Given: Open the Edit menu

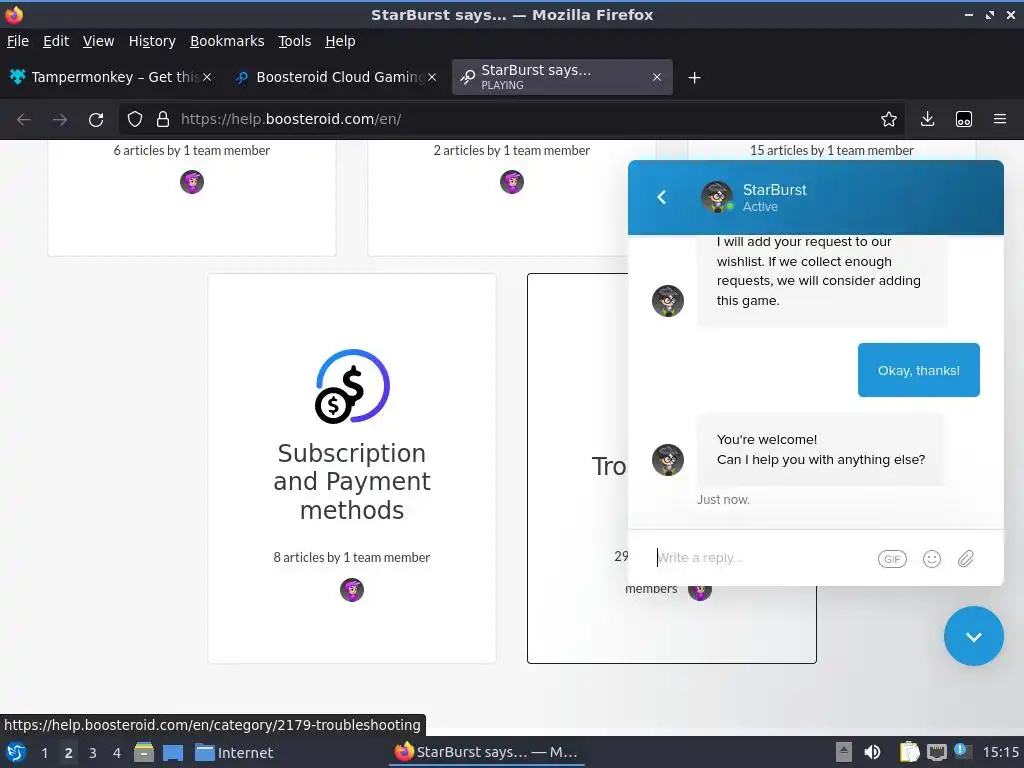Looking at the screenshot, I should click(56, 41).
